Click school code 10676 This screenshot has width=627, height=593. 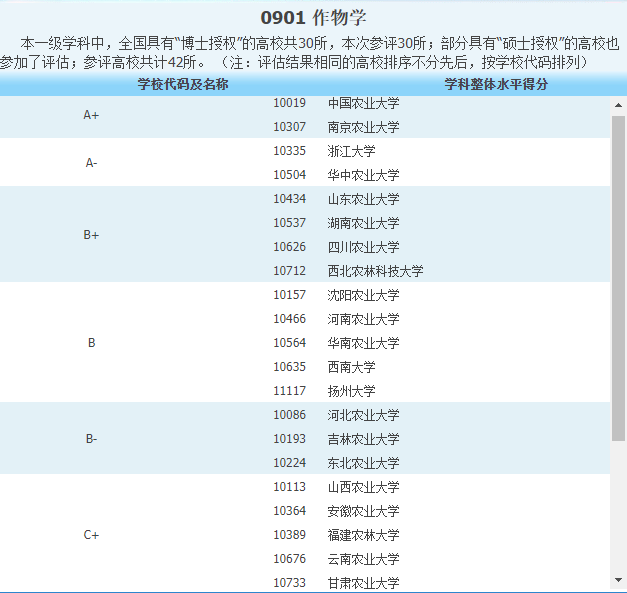coord(290,559)
